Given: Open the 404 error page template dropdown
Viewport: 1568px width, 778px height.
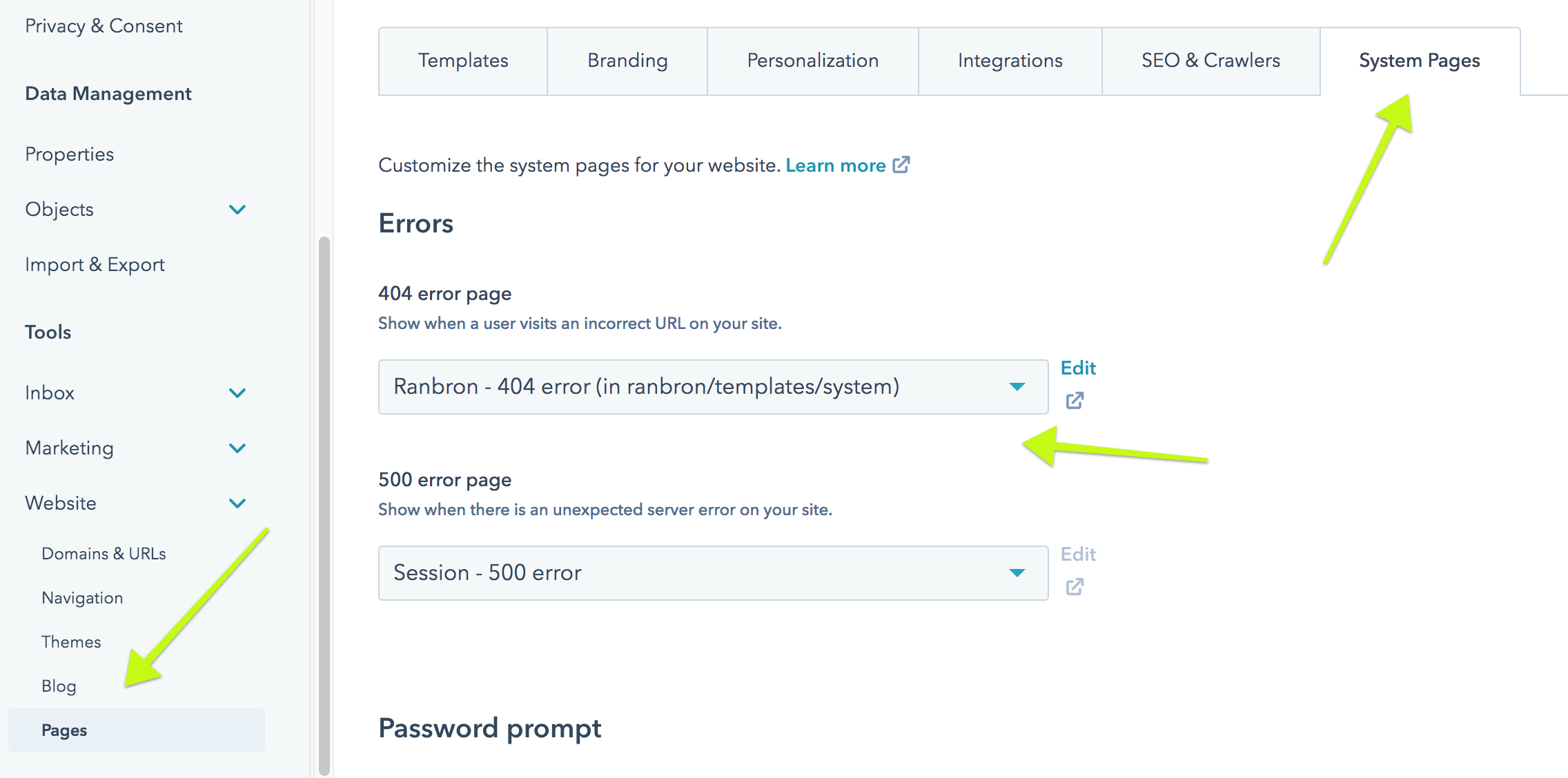Looking at the screenshot, I should pyautogui.click(x=713, y=387).
